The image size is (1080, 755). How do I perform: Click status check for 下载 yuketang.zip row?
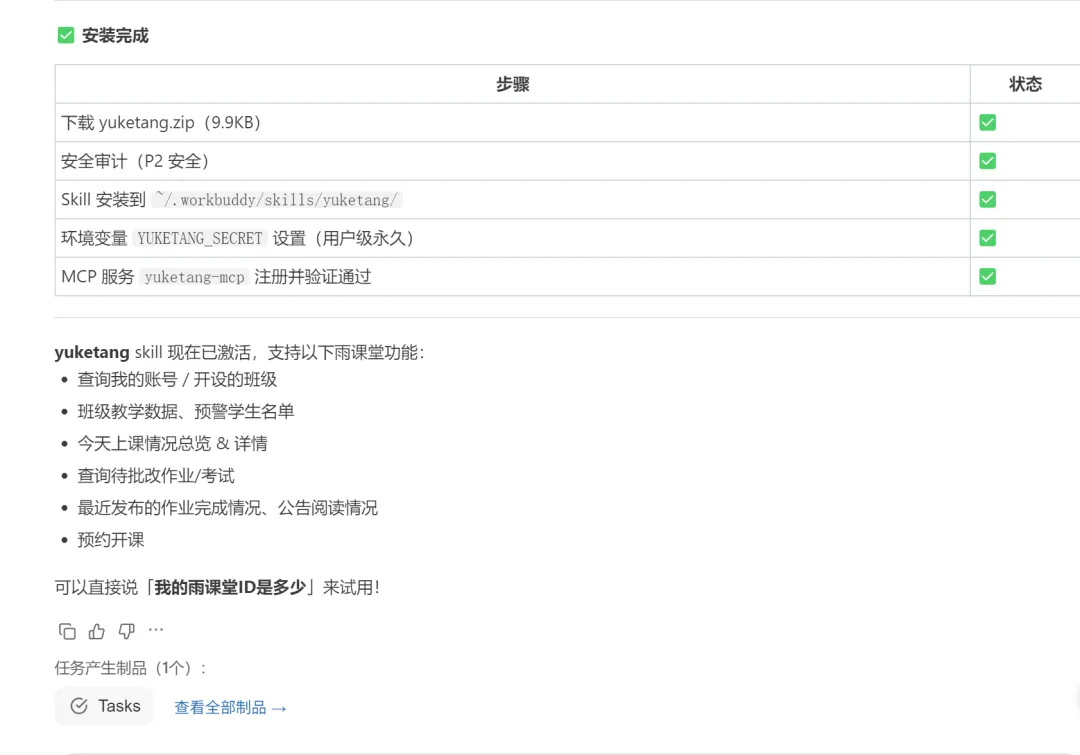click(x=987, y=123)
